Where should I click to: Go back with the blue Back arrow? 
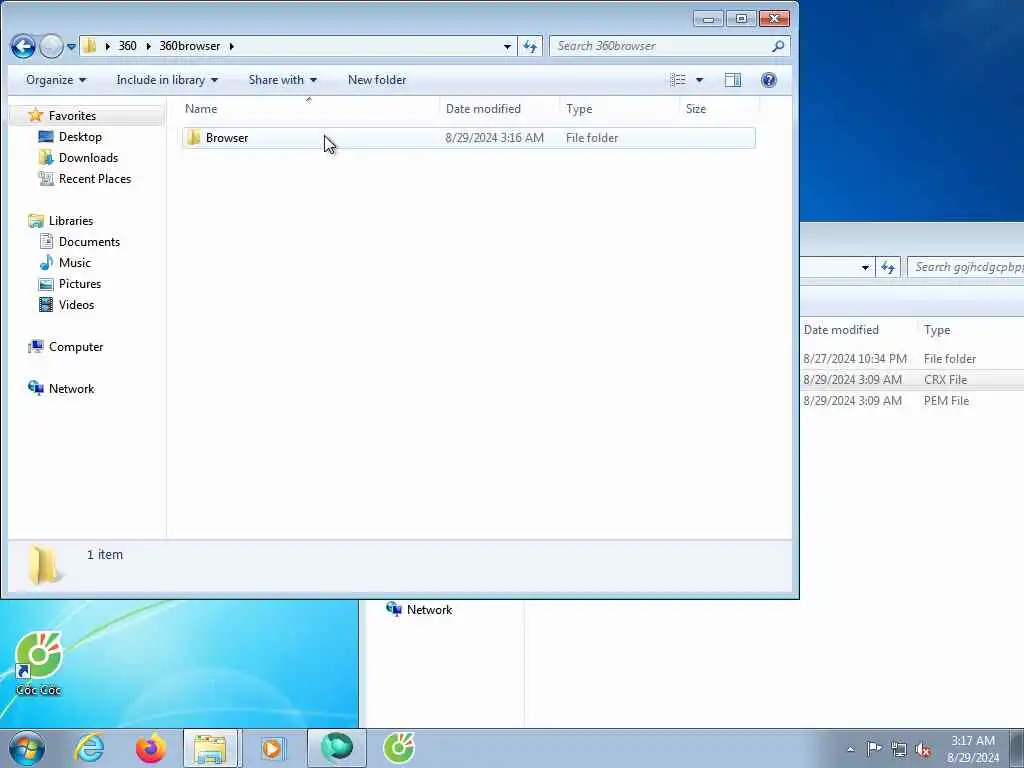tap(23, 46)
